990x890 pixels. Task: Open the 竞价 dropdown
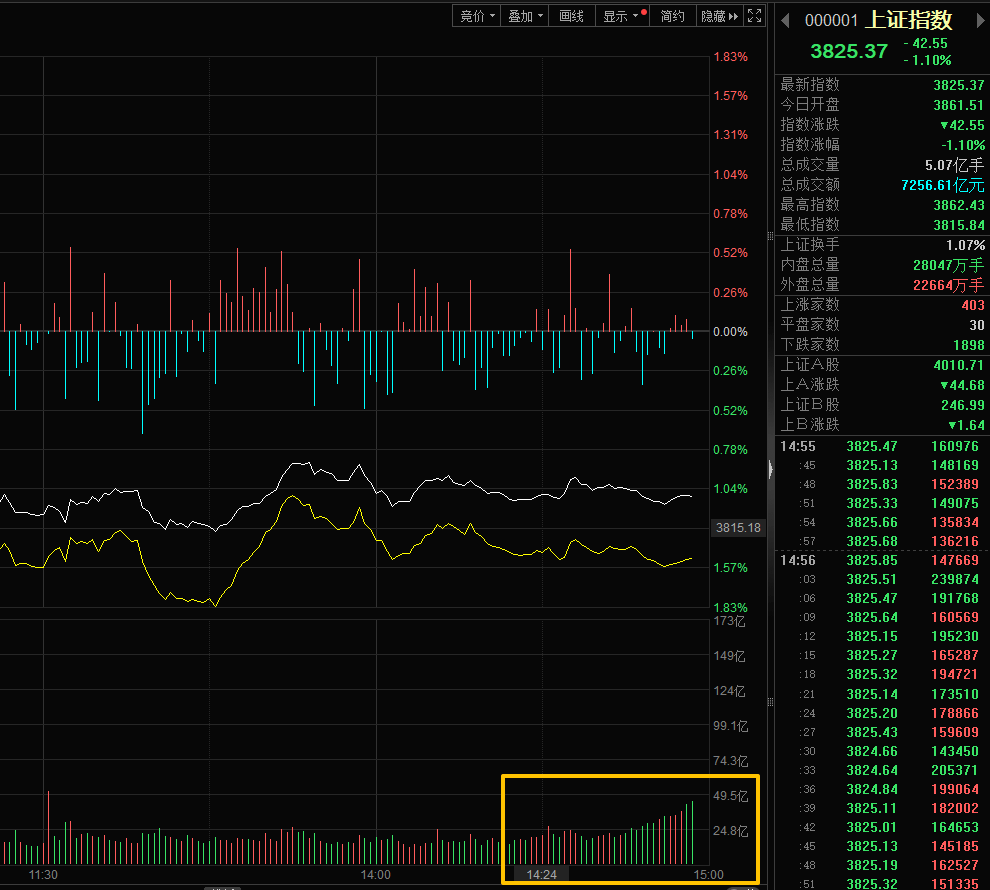[x=477, y=16]
